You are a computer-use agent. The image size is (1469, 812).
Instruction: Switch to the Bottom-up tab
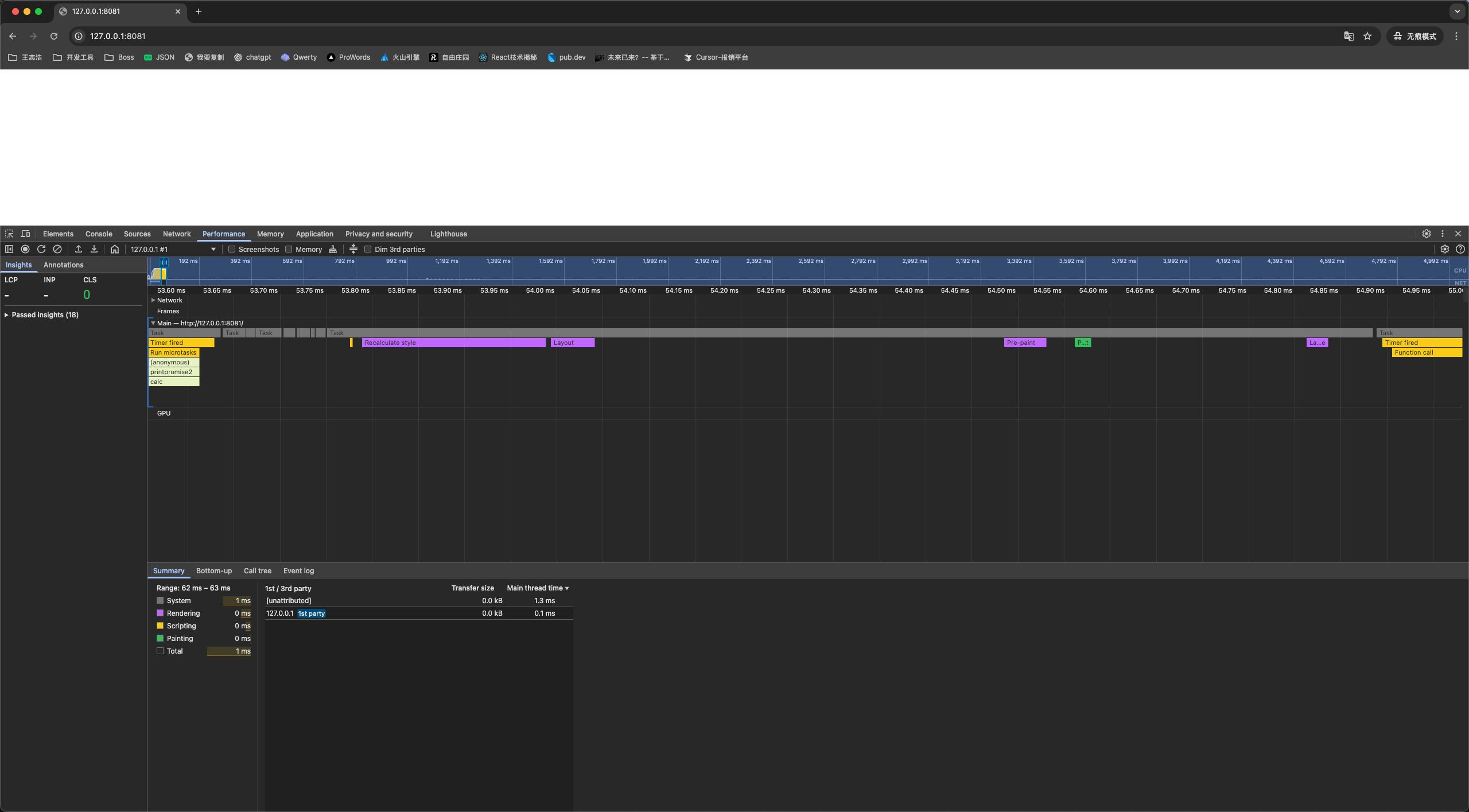coord(213,570)
